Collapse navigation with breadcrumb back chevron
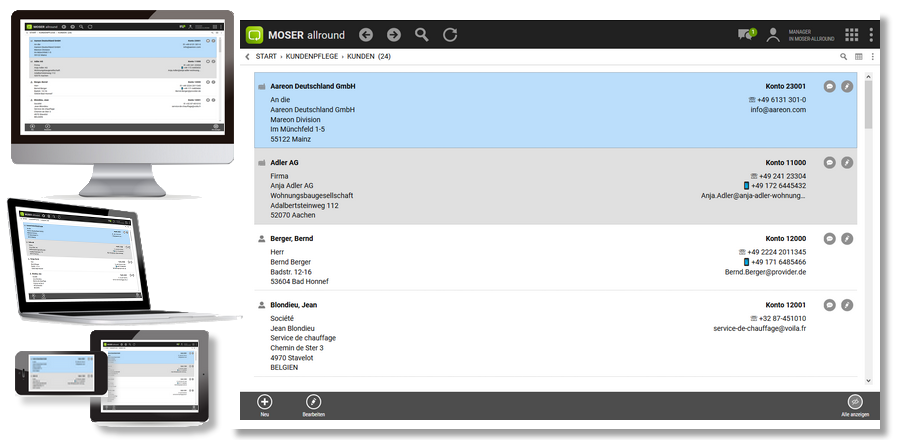 (x=248, y=57)
